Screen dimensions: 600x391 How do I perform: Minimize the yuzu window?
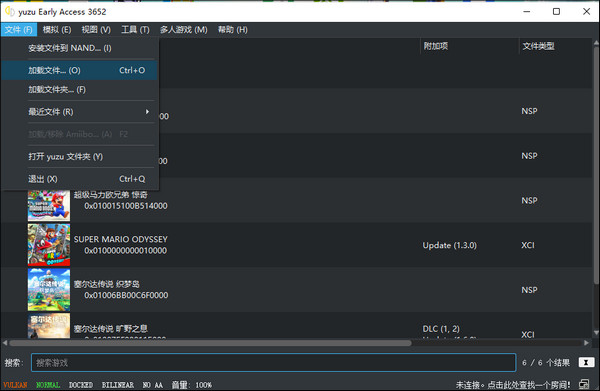527,11
